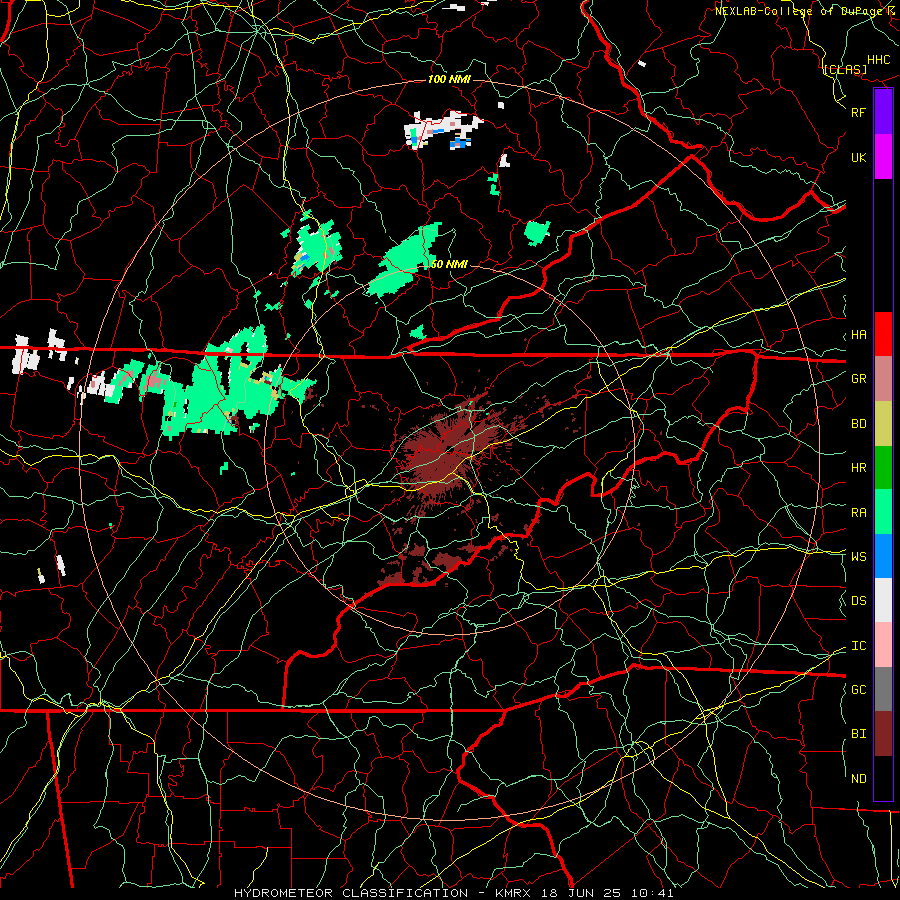The height and width of the screenshot is (900, 900).
Task: Click the IC legend label
Action: tap(859, 646)
